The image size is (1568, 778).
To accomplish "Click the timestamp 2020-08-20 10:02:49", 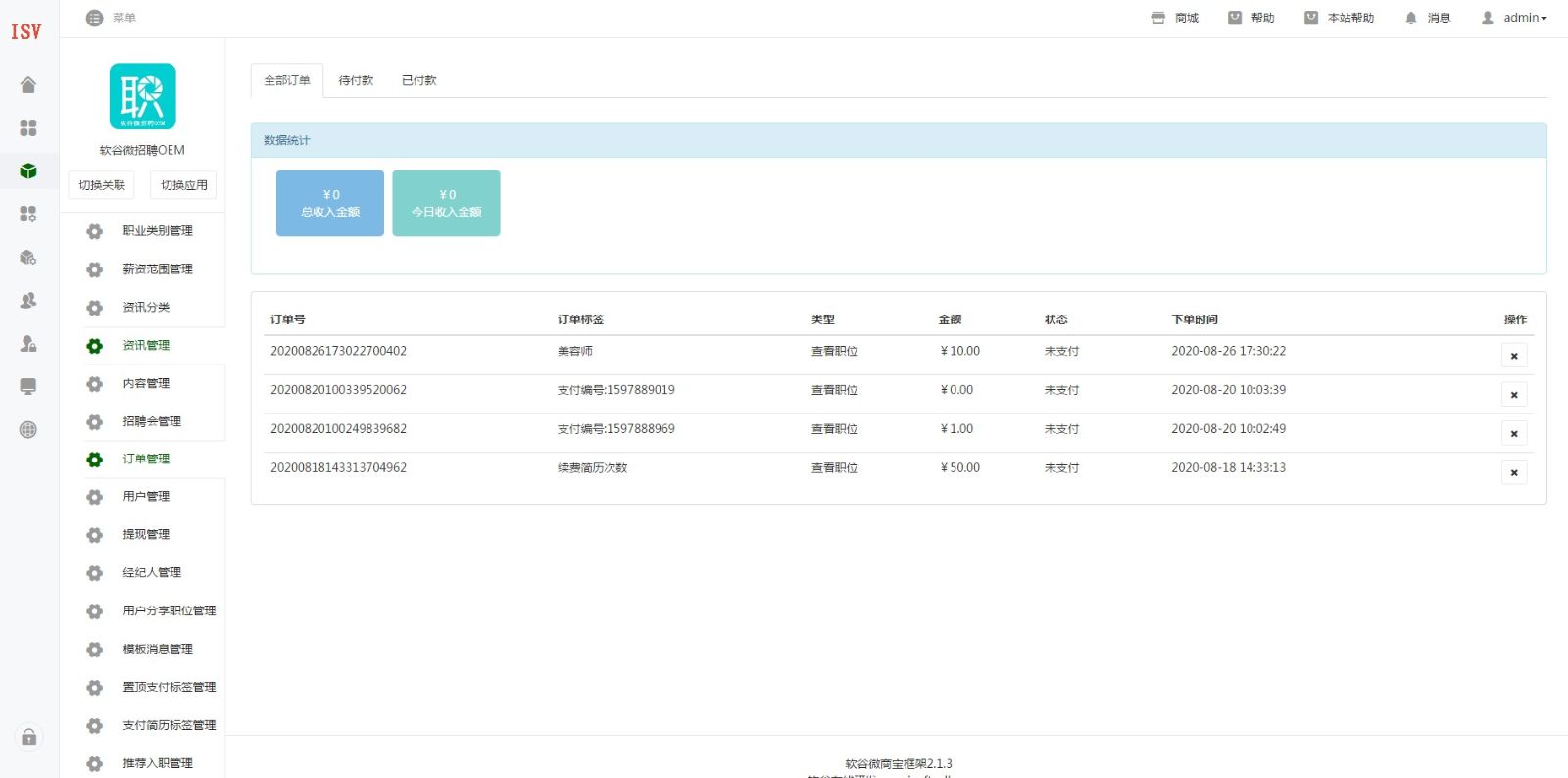I will (1229, 429).
